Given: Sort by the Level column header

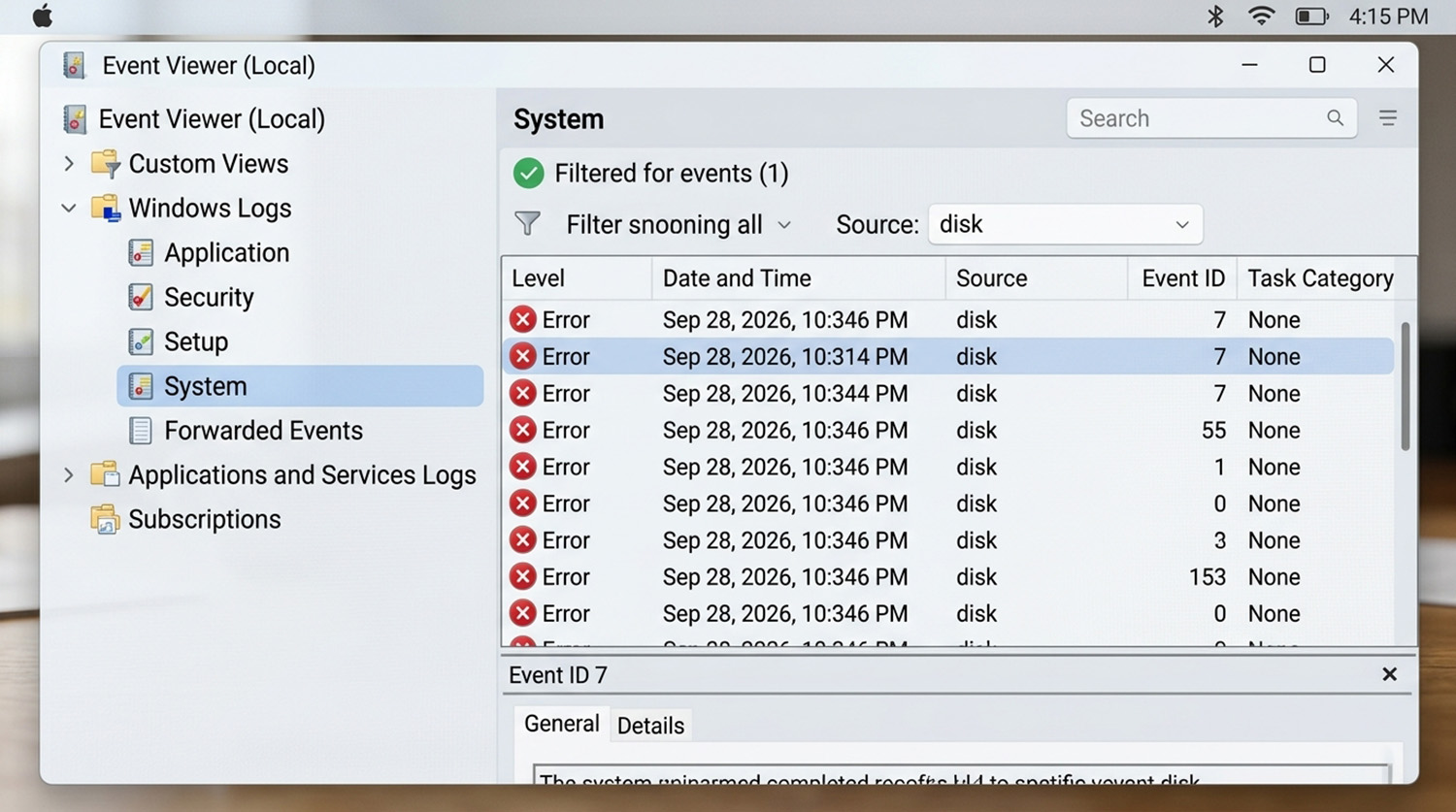Looking at the screenshot, I should [577, 278].
